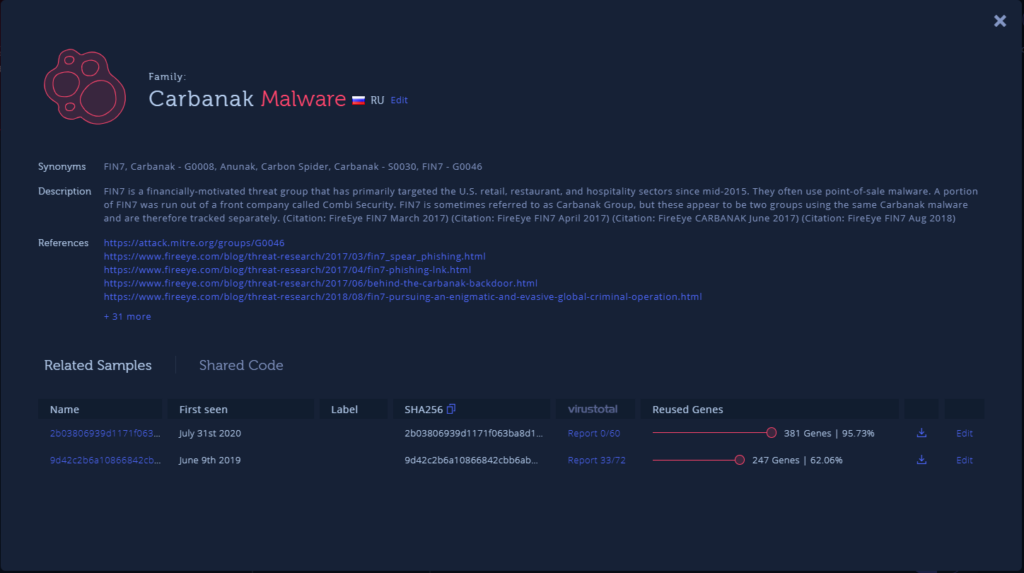Viewport: 1024px width, 573px height.
Task: Select the Related Samples tab
Action: pyautogui.click(x=98, y=366)
